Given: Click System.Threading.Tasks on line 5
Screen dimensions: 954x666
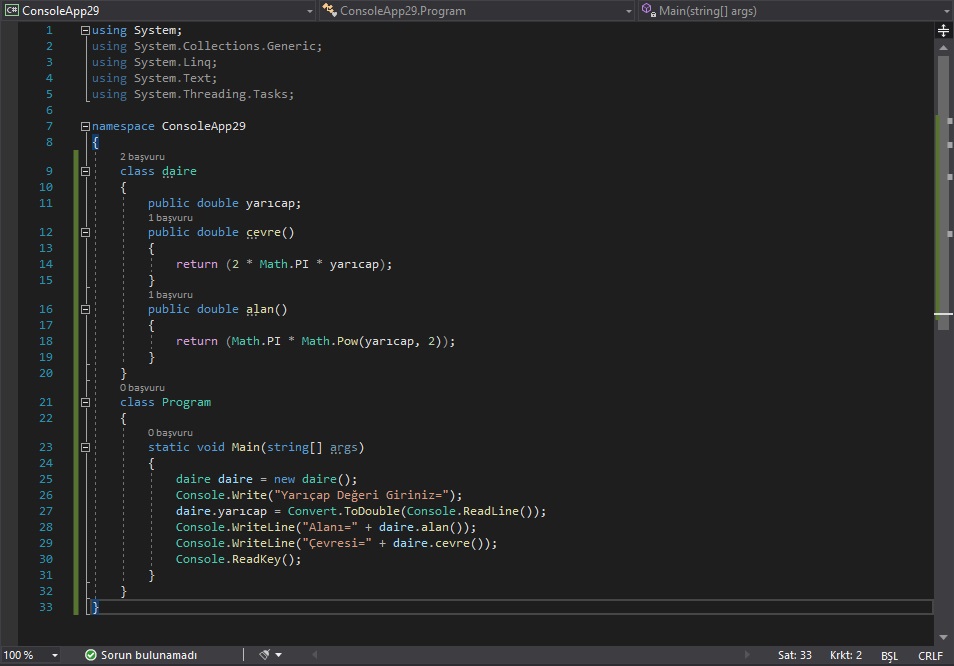Looking at the screenshot, I should (211, 94).
